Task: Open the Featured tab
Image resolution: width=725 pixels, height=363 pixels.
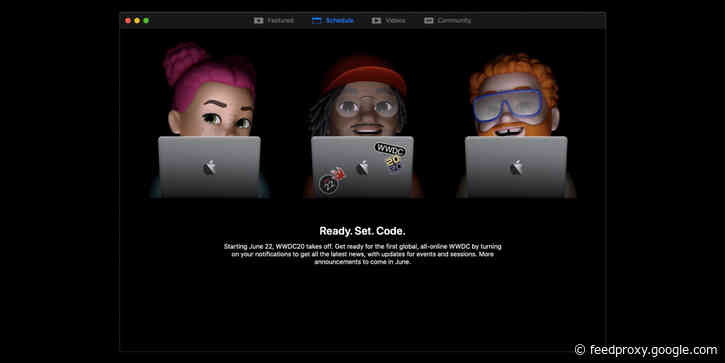Action: (274, 20)
